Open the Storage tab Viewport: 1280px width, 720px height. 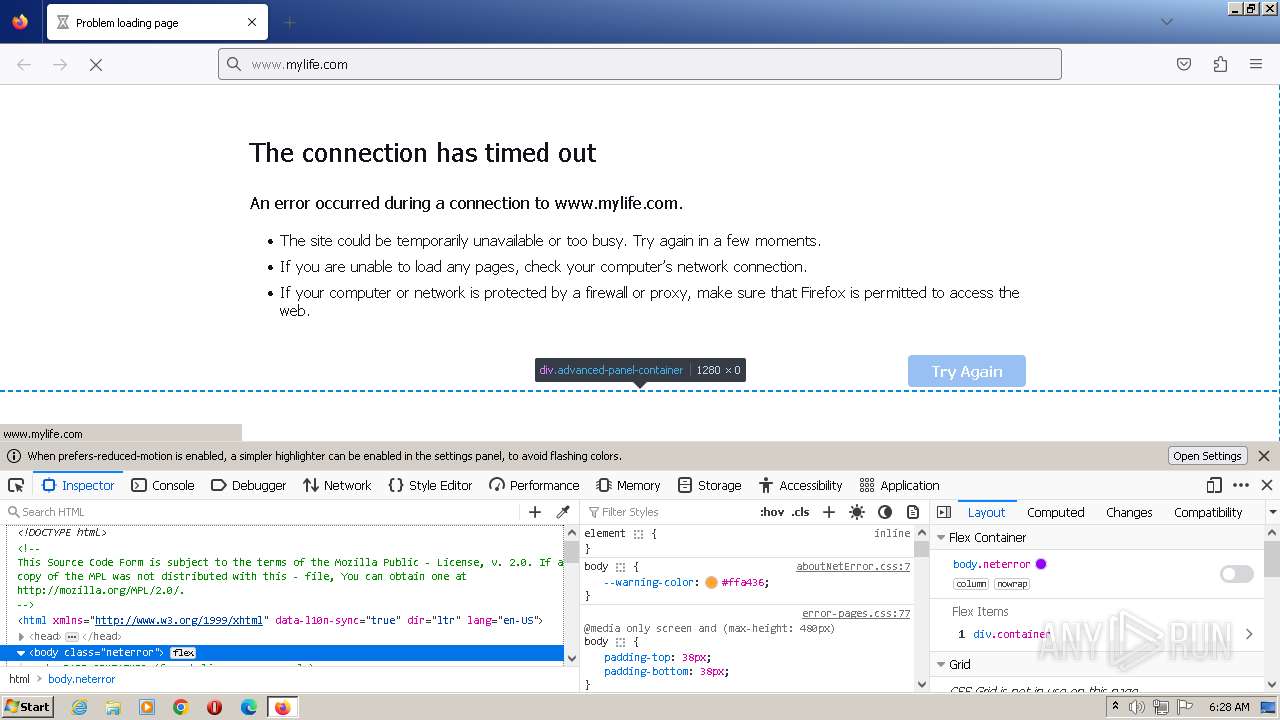709,485
